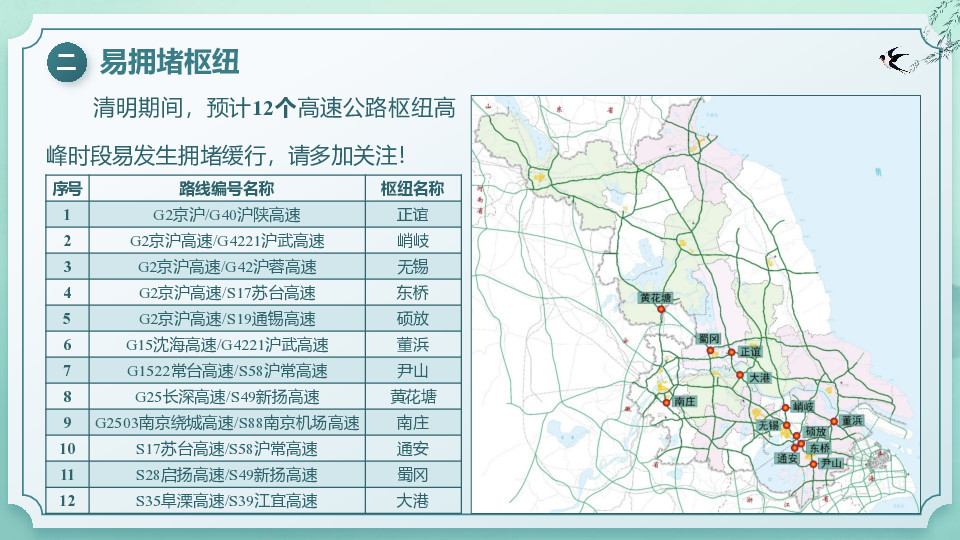Click the 黄花塘 red marker on map
960x540 pixels.
(x=661, y=310)
